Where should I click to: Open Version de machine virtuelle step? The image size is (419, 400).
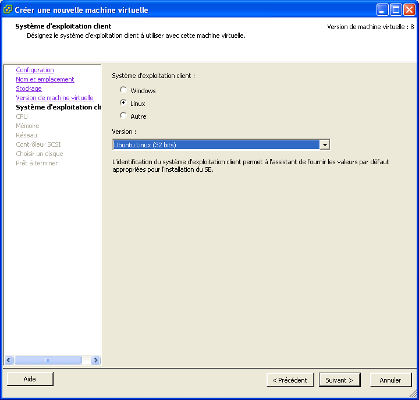[54, 98]
